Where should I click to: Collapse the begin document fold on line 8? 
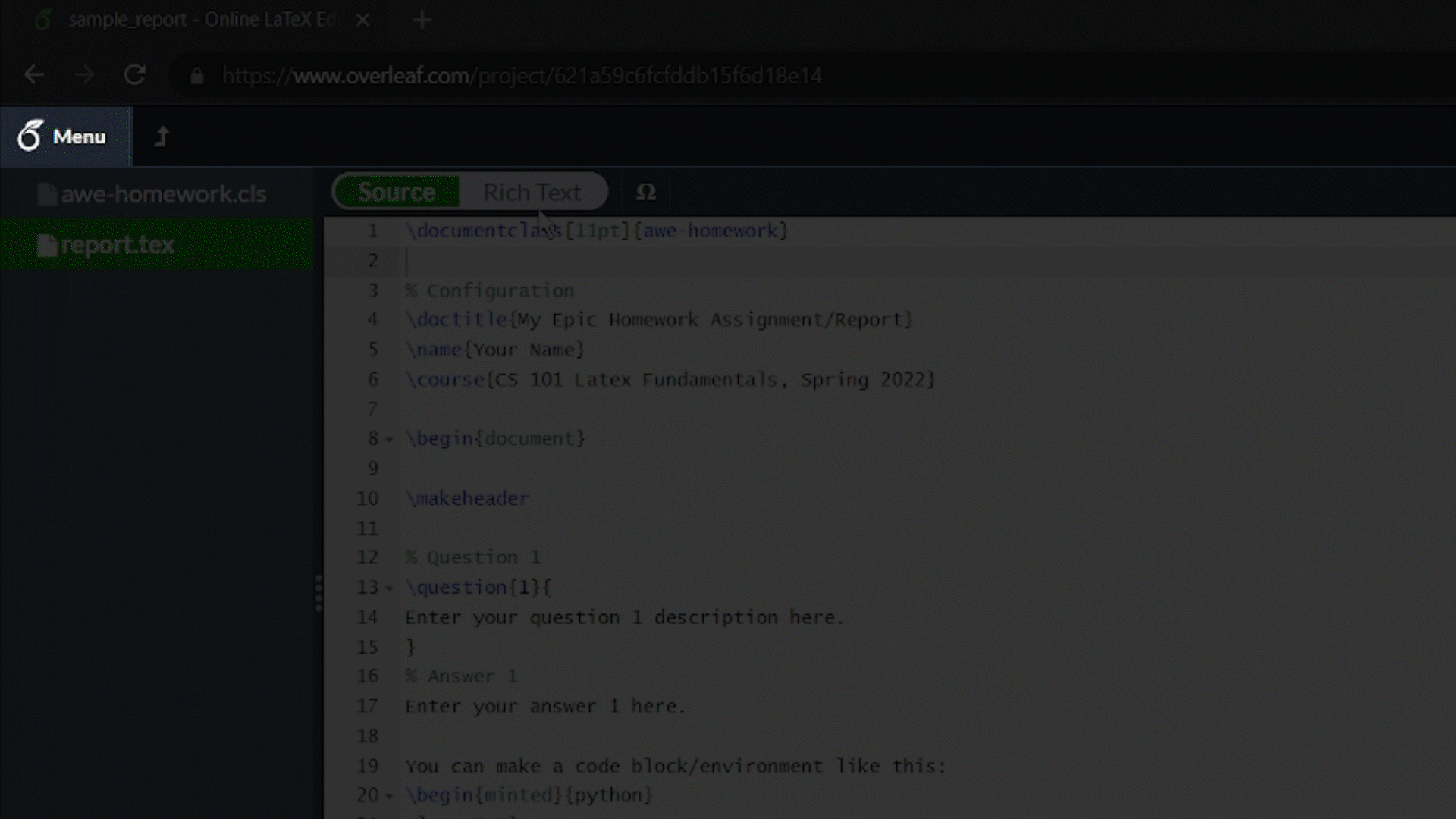[390, 438]
